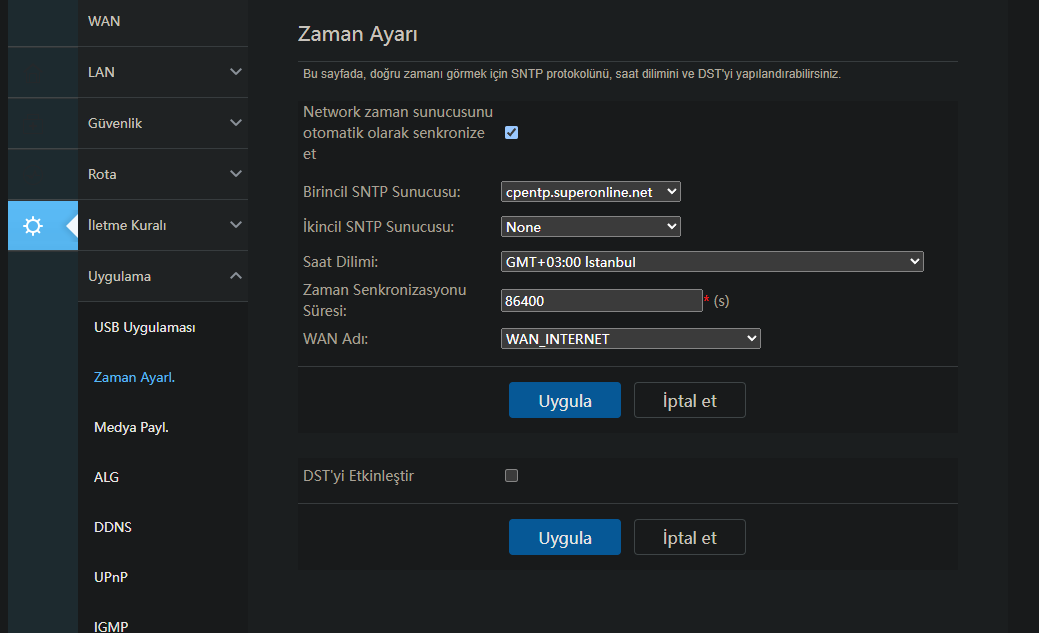
Task: Expand the Rota menu chevron
Action: pyautogui.click(x=235, y=174)
